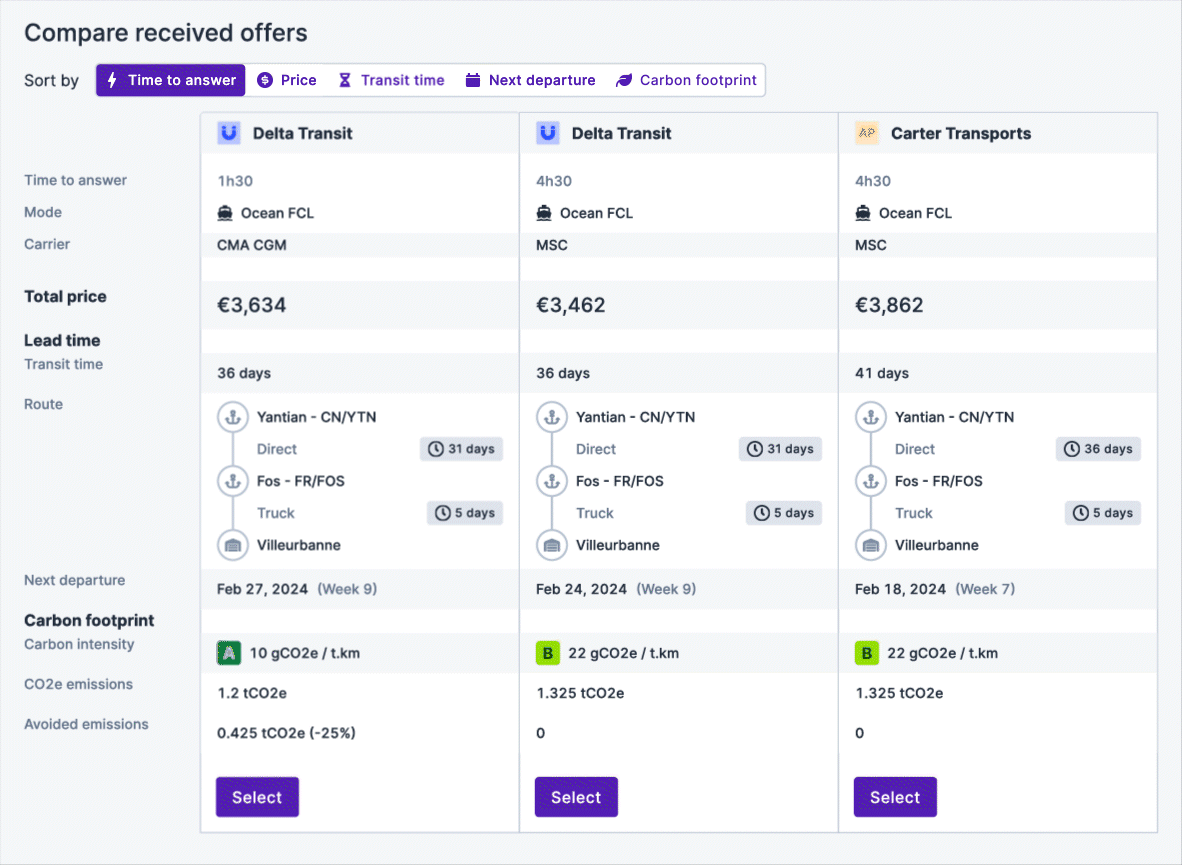This screenshot has height=865, width=1182.
Task: Click the B rating badge in Carter Transports column
Action: pyautogui.click(x=866, y=653)
